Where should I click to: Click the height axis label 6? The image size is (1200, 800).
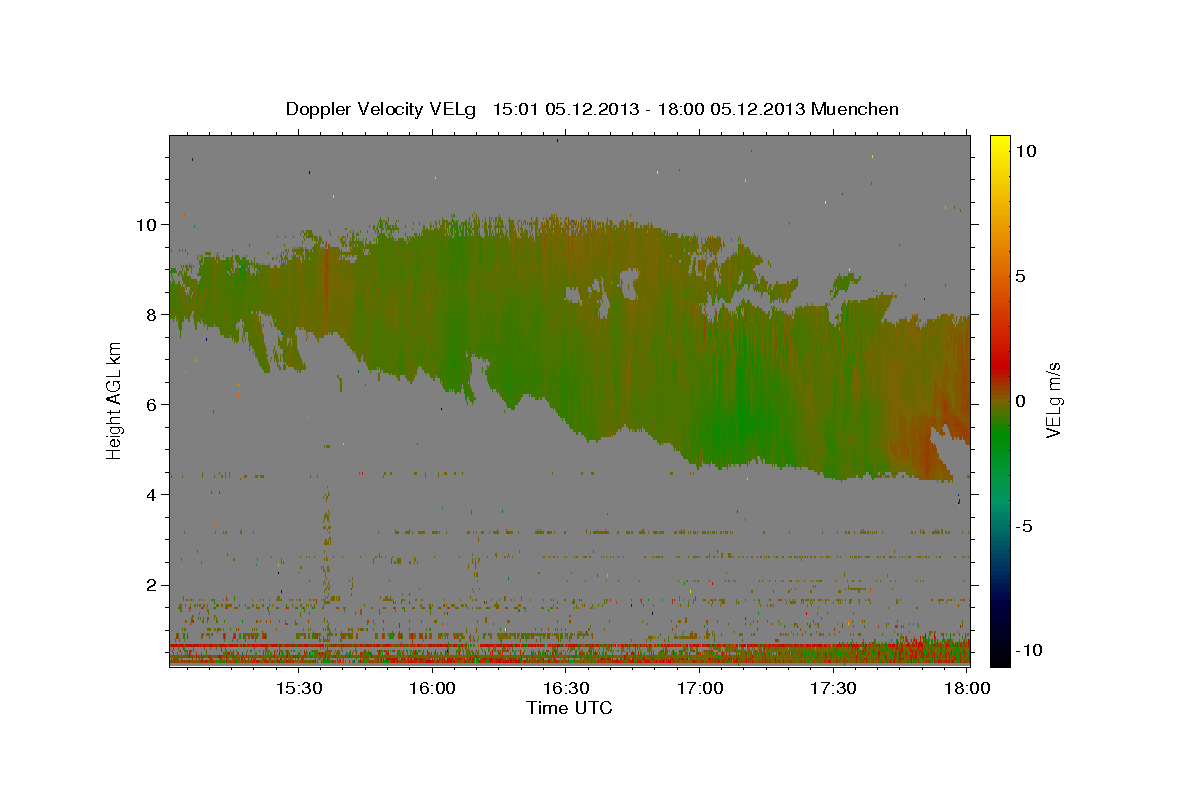[152, 404]
